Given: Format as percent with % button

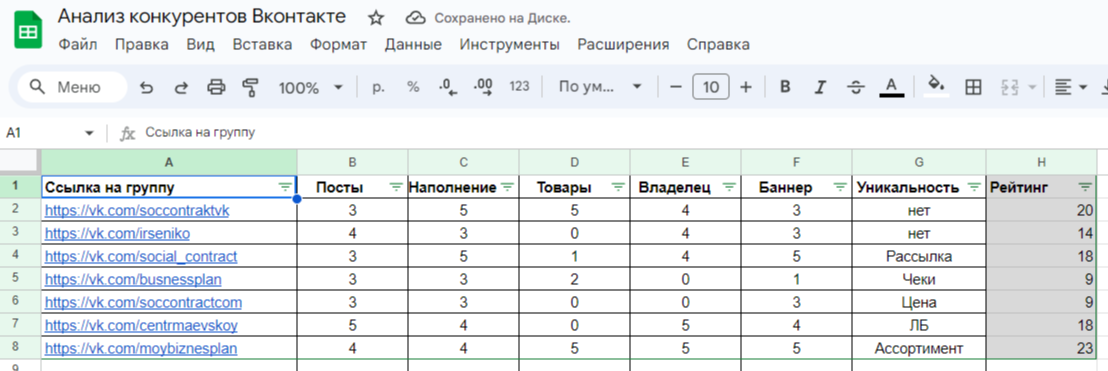Looking at the screenshot, I should point(413,87).
